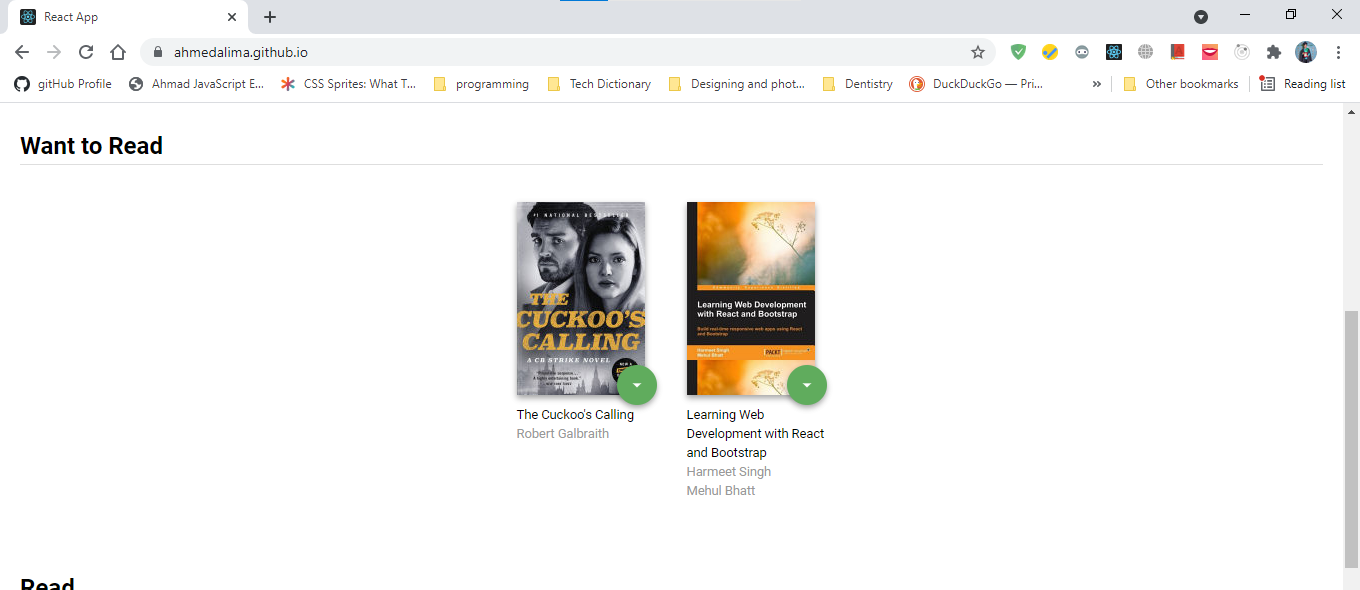Open shelf menu for The Cuckoo's Calling
This screenshot has height=590, width=1360.
637,385
